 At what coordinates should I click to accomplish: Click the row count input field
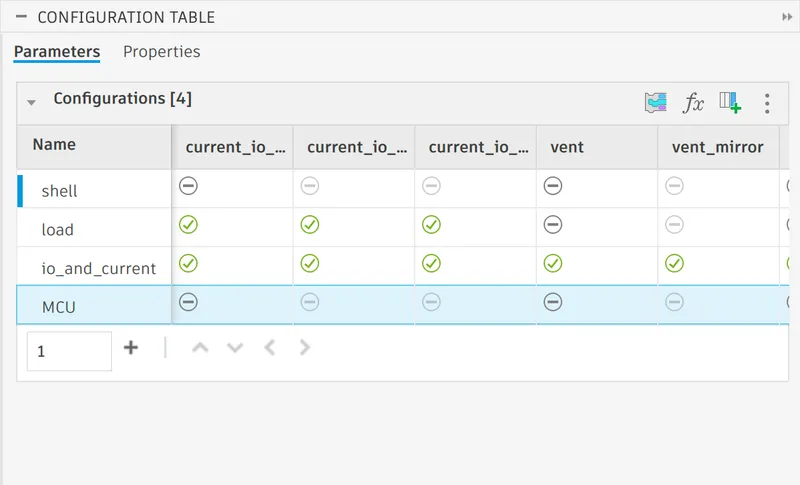tap(69, 351)
